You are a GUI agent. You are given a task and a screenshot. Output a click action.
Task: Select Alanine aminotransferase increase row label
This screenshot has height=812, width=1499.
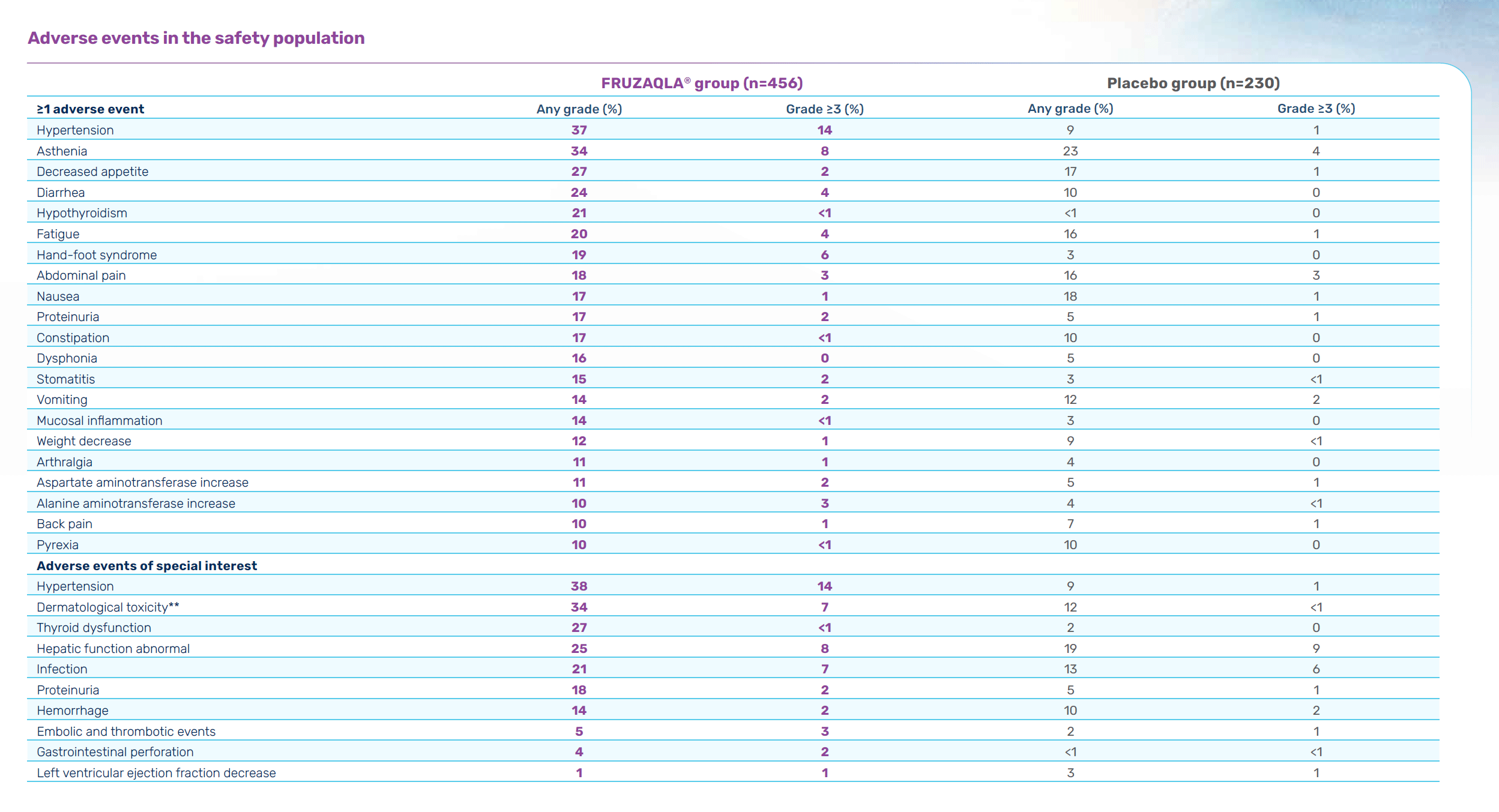136,504
